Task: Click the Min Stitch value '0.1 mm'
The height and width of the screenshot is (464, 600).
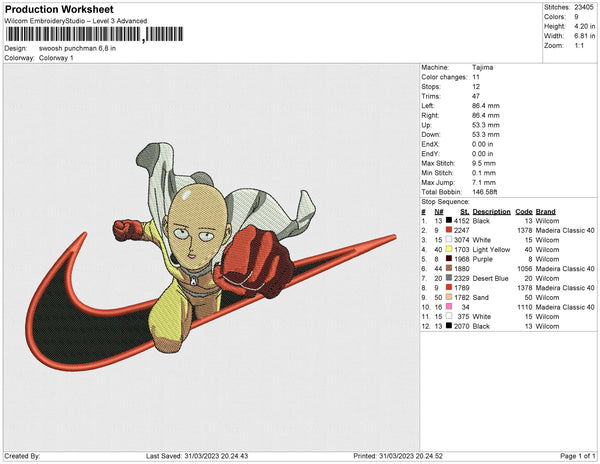Action: pyautogui.click(x=484, y=173)
